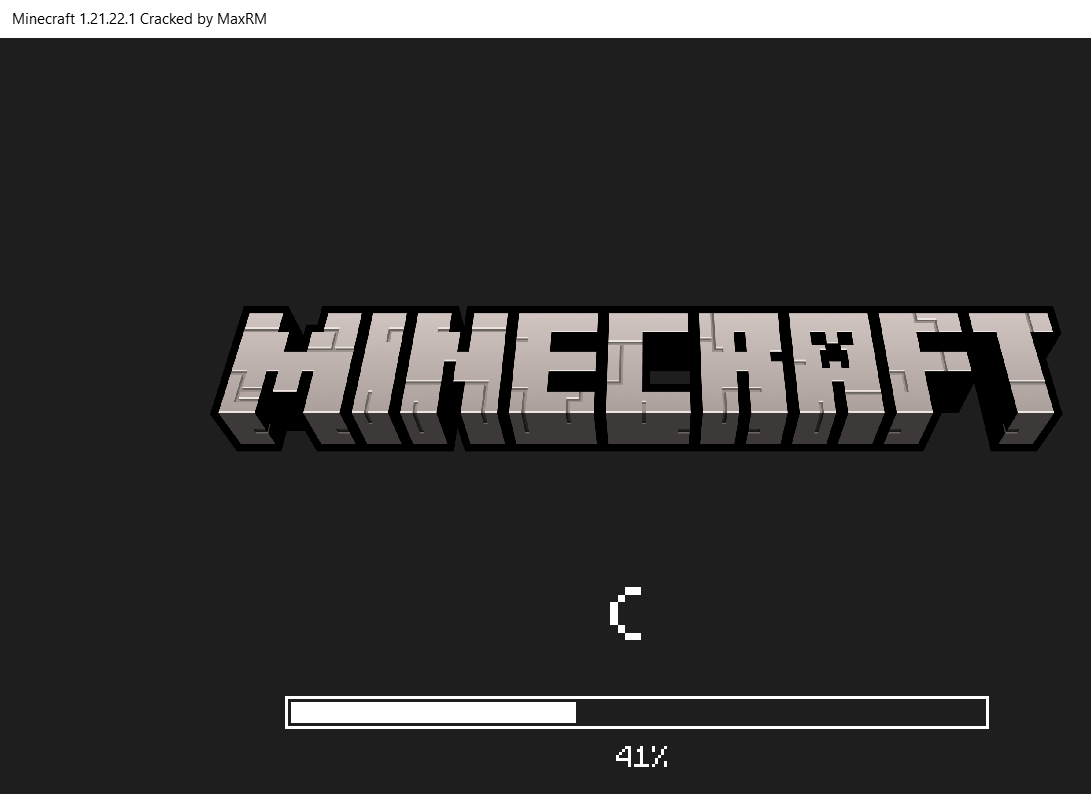Screen dimensions: 1091x794
Task: Click the version number 1.21.22.1 in title
Action: [106, 19]
